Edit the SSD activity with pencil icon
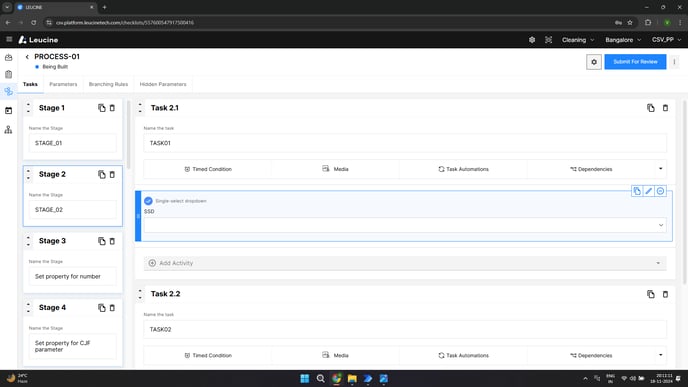This screenshot has height=387, width=688. click(x=649, y=191)
